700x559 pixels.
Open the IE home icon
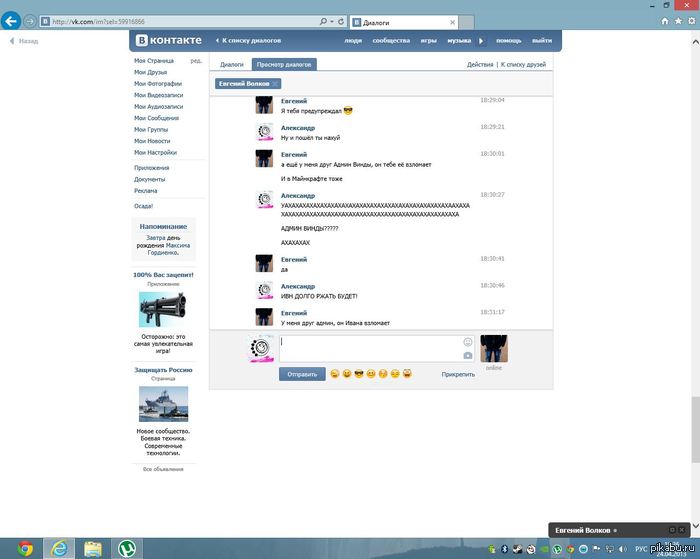click(665, 20)
